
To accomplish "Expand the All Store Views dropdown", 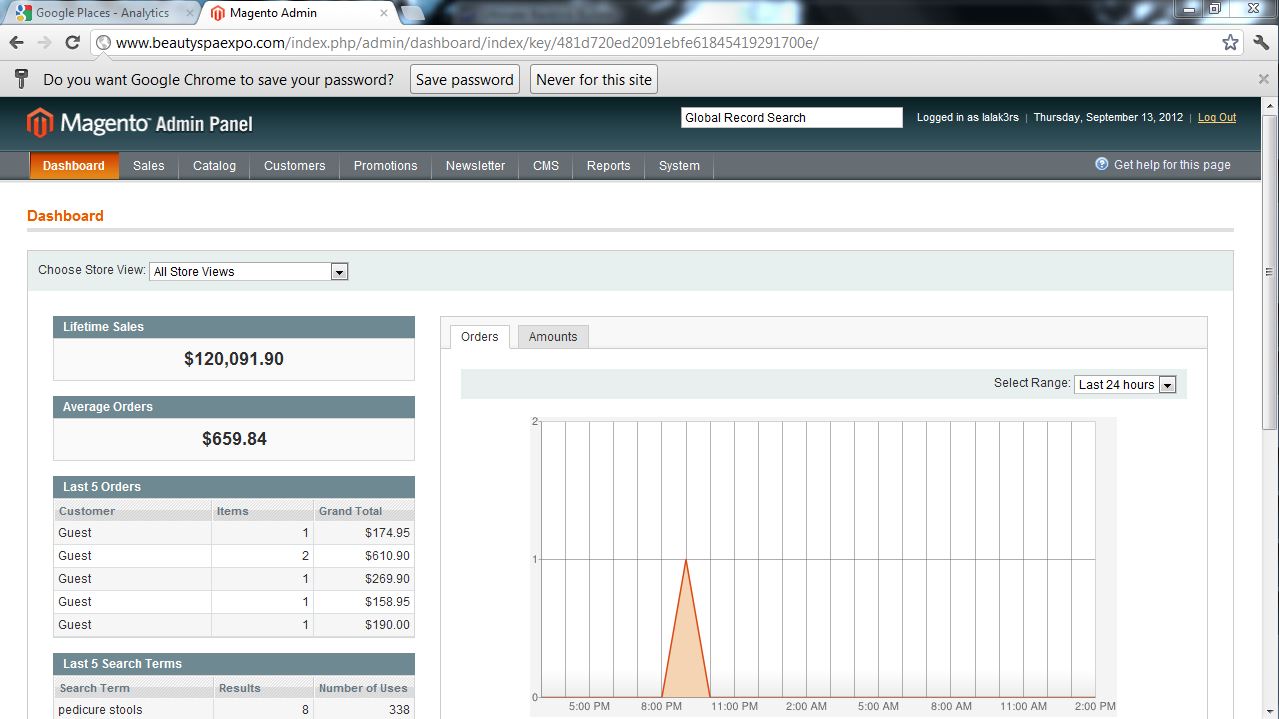I will (x=249, y=271).
